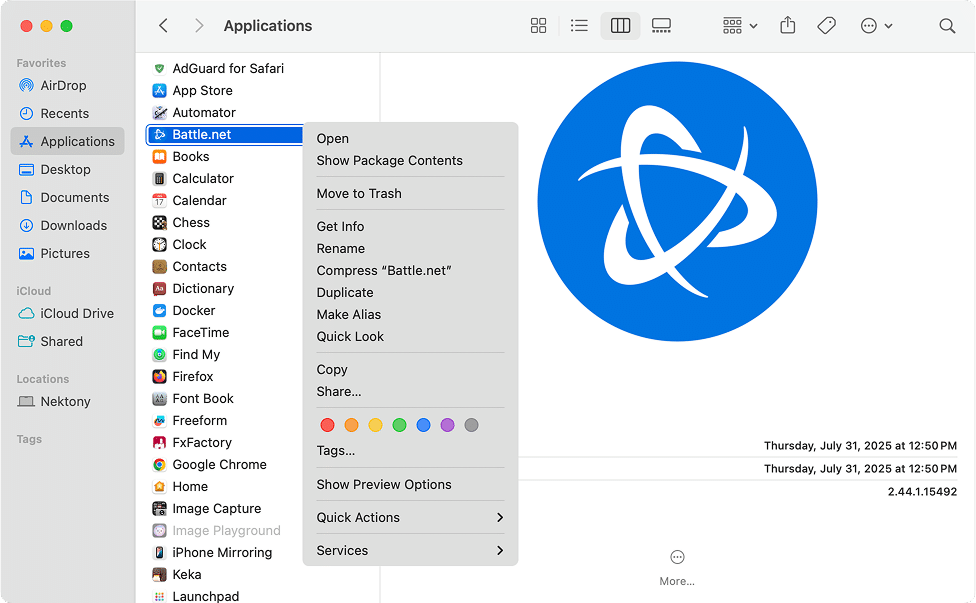Select Calculator in the applications list

[193, 179]
